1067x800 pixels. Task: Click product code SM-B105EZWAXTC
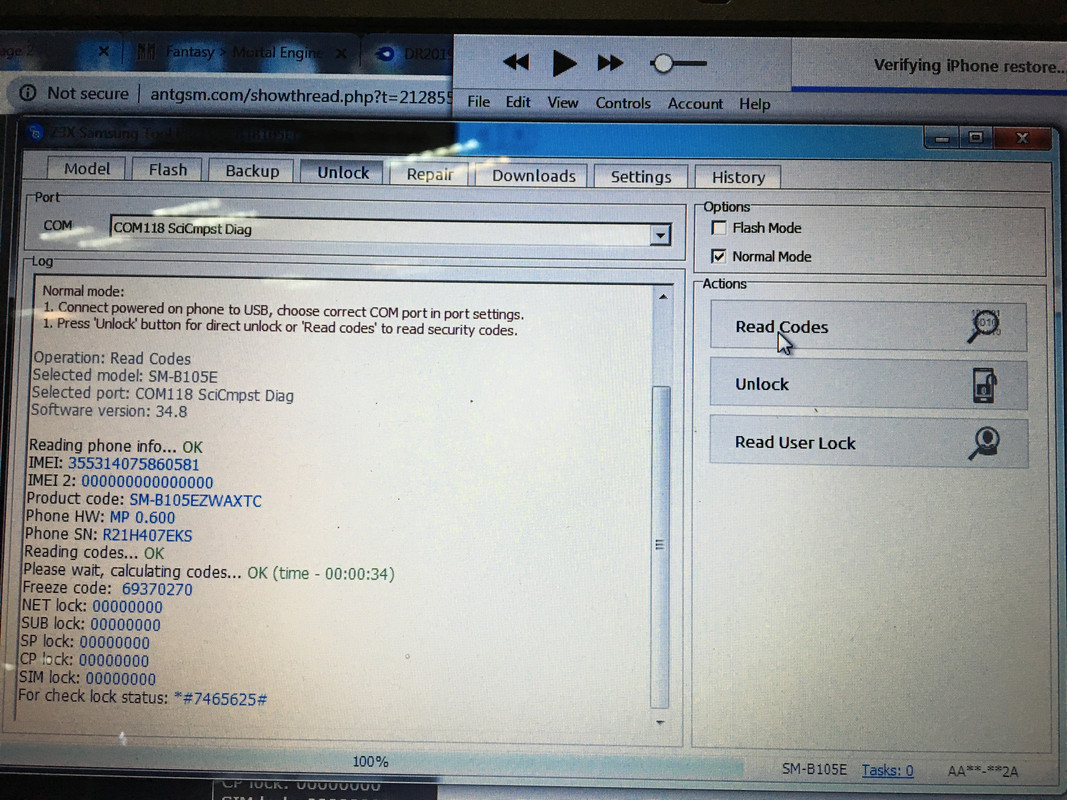(x=195, y=500)
